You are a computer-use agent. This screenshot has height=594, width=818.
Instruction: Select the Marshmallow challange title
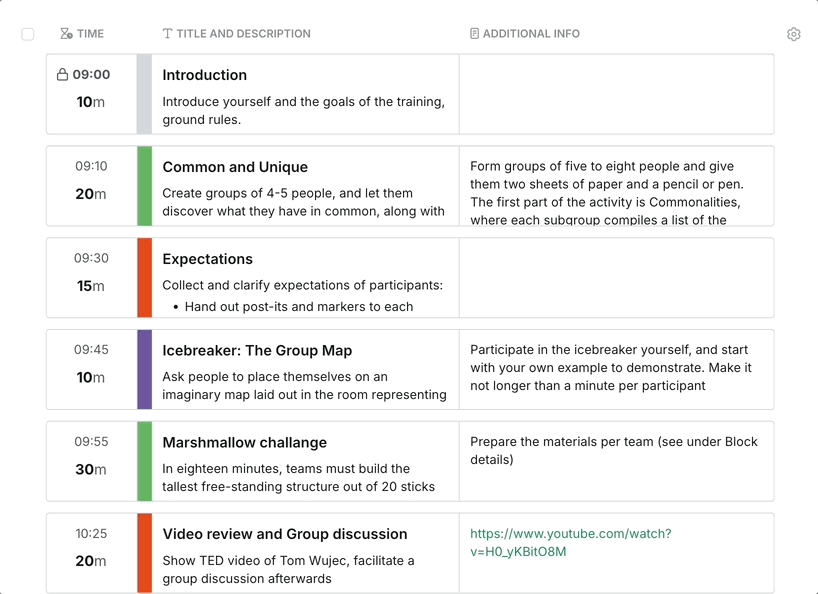pos(244,443)
